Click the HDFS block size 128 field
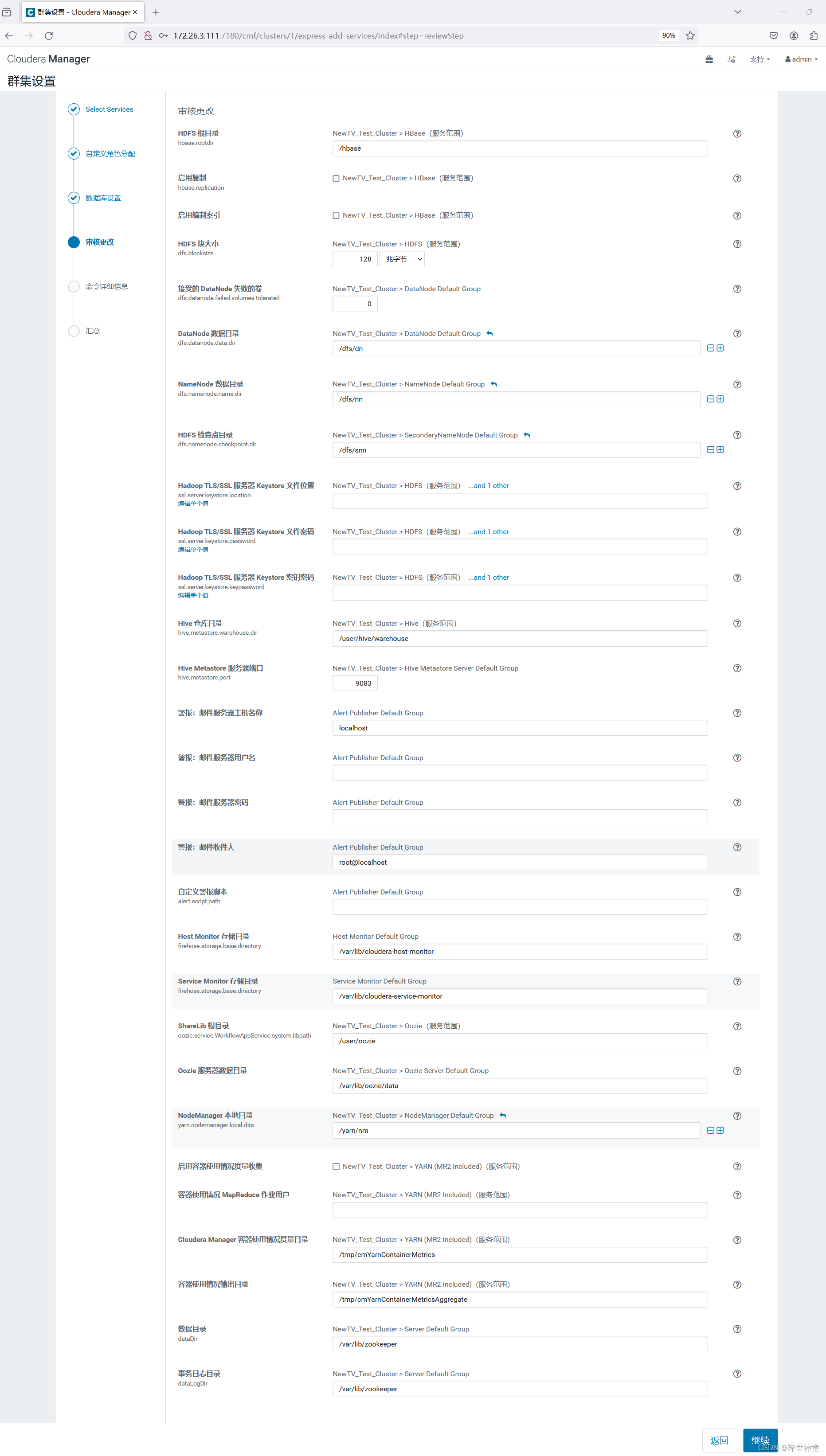826x1456 pixels. coord(355,260)
